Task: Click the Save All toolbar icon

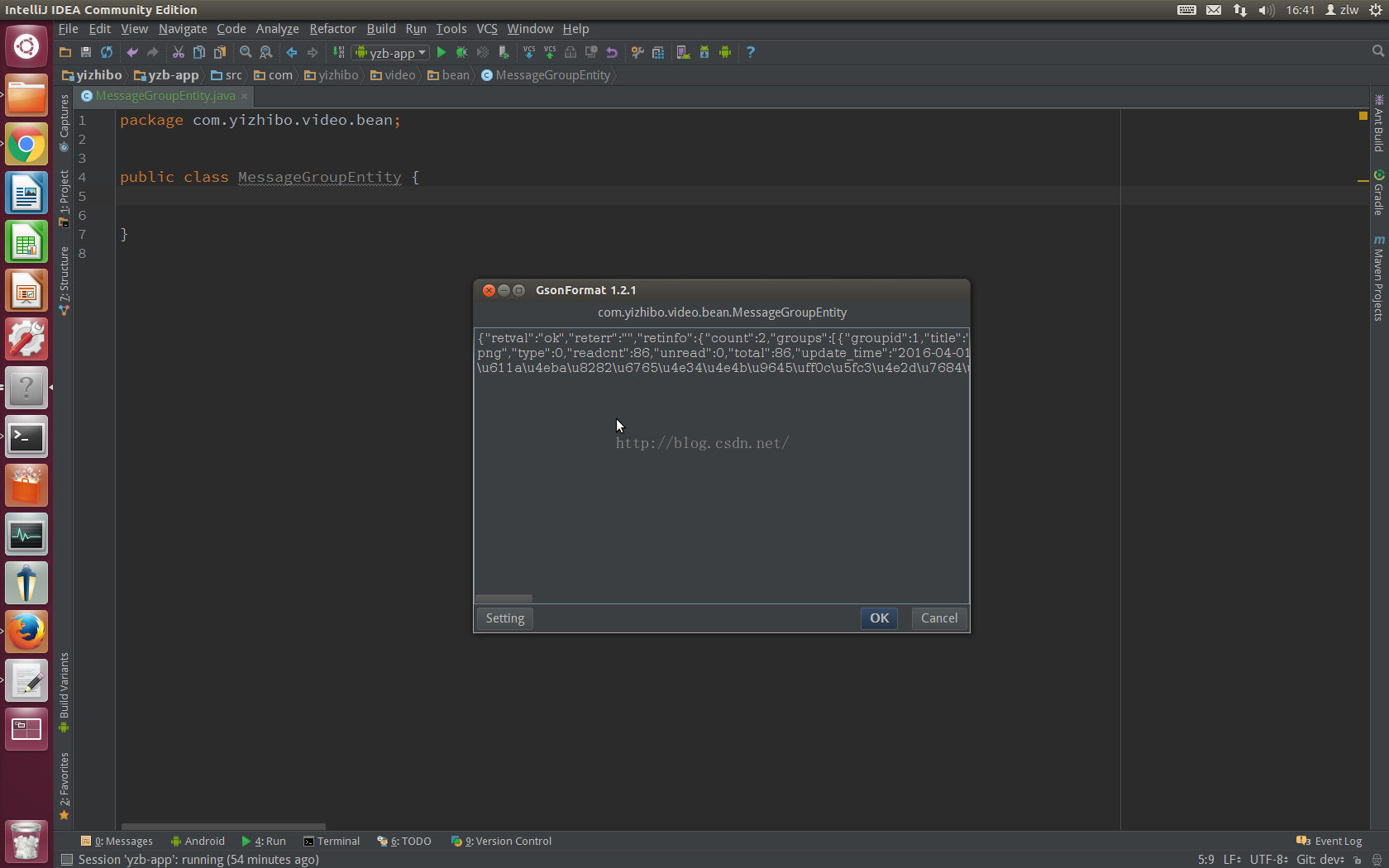Action: coord(86,52)
